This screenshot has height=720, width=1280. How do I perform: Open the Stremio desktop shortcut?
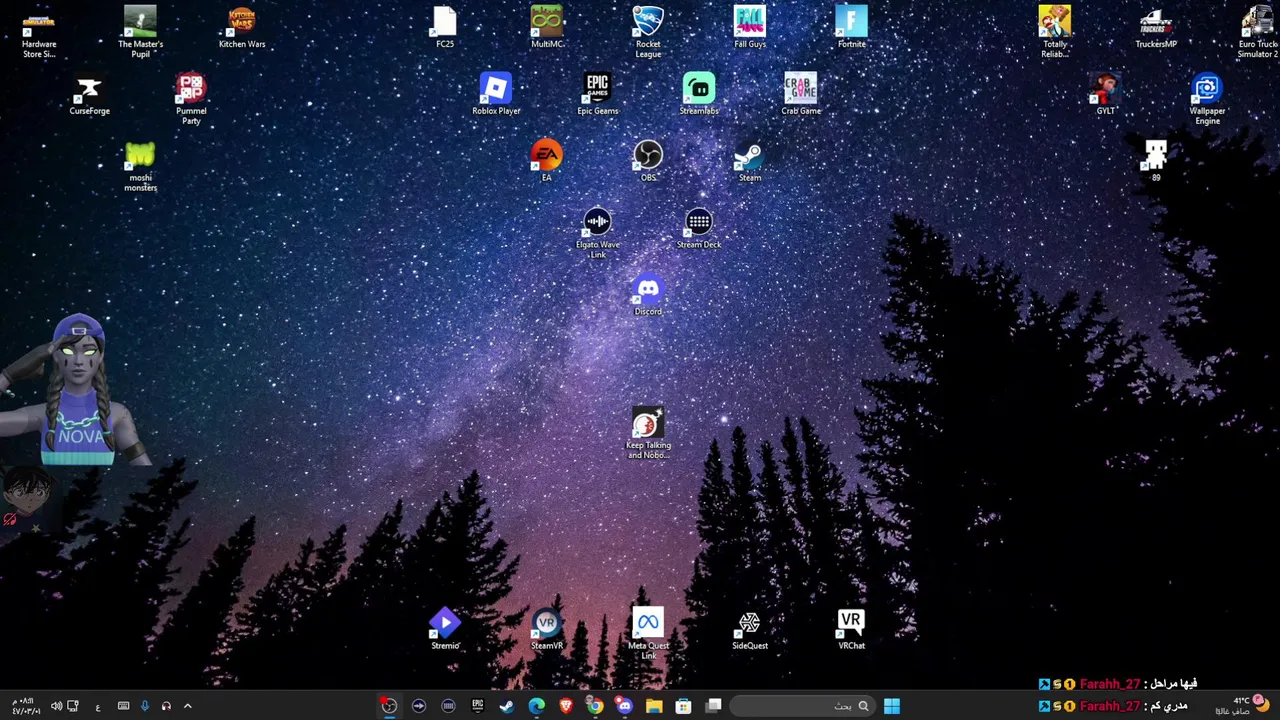point(445,630)
